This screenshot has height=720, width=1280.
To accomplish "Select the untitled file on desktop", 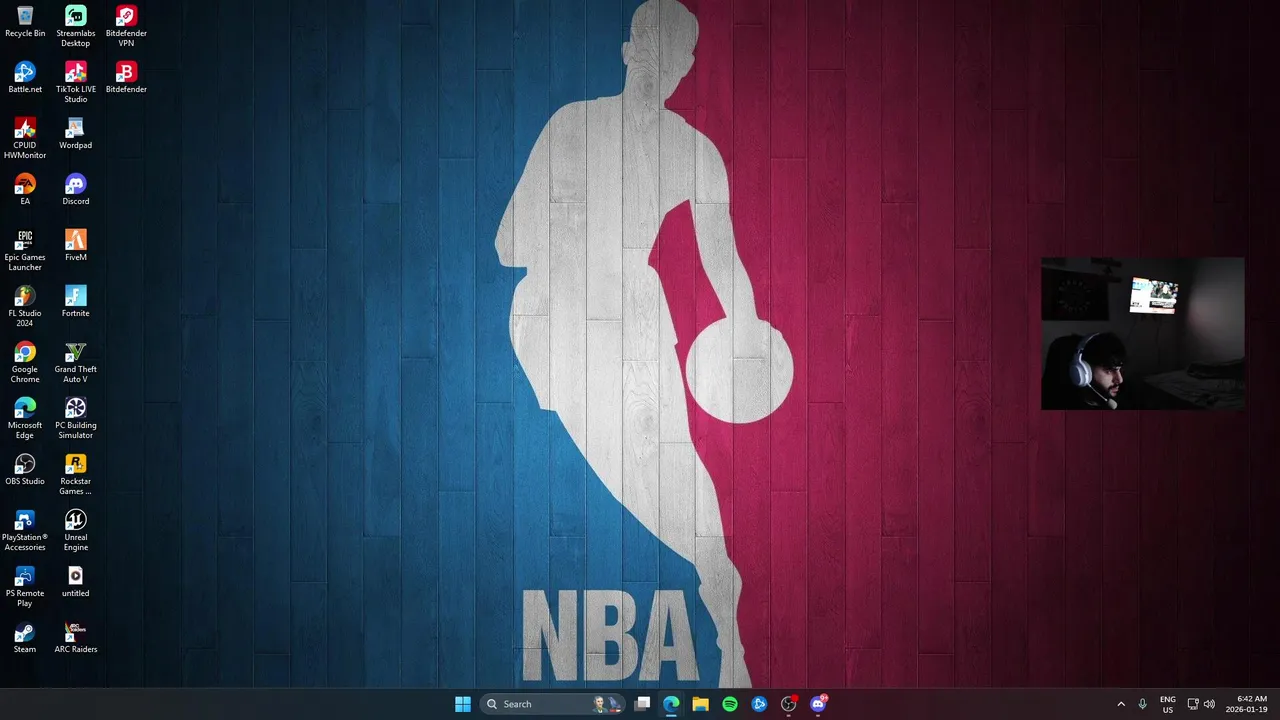I will click(x=75, y=582).
